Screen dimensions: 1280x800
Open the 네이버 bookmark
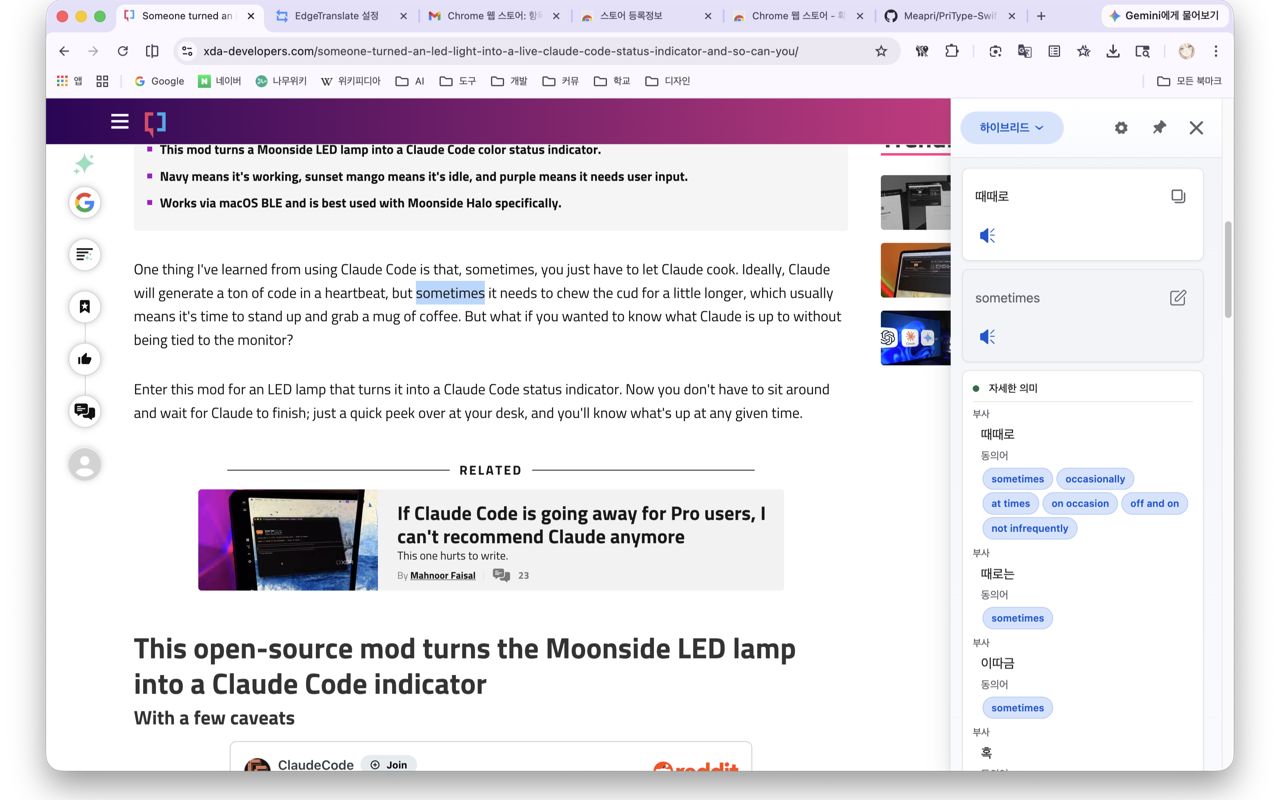pyautogui.click(x=220, y=81)
